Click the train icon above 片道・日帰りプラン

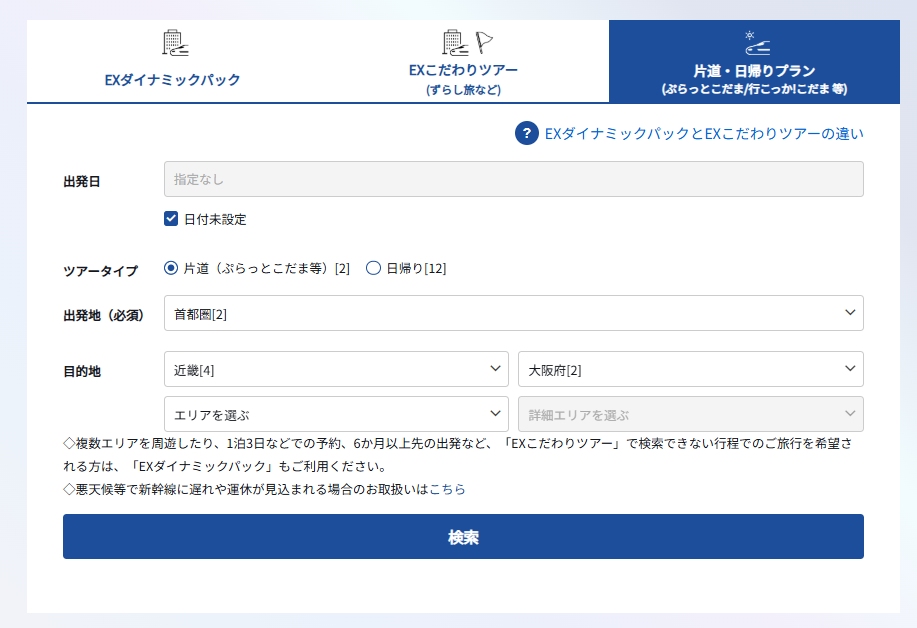pos(755,43)
